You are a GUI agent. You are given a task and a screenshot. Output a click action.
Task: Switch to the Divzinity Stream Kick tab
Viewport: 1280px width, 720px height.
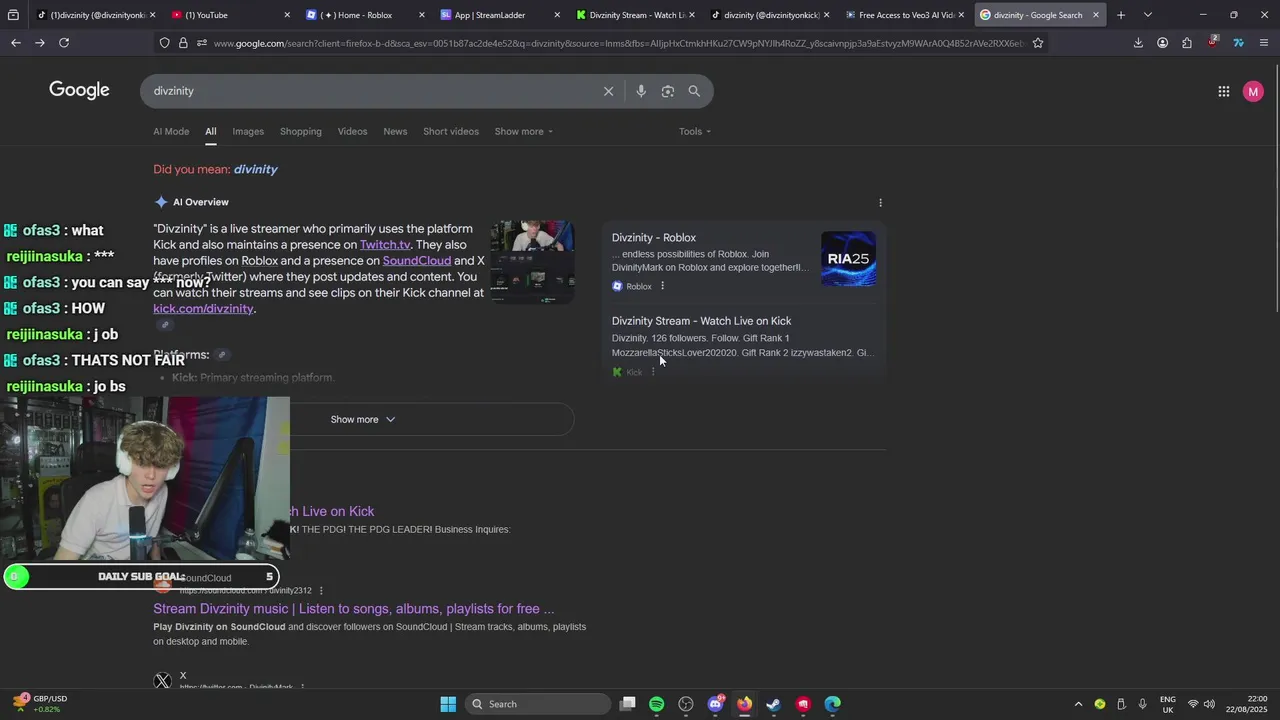click(x=634, y=15)
